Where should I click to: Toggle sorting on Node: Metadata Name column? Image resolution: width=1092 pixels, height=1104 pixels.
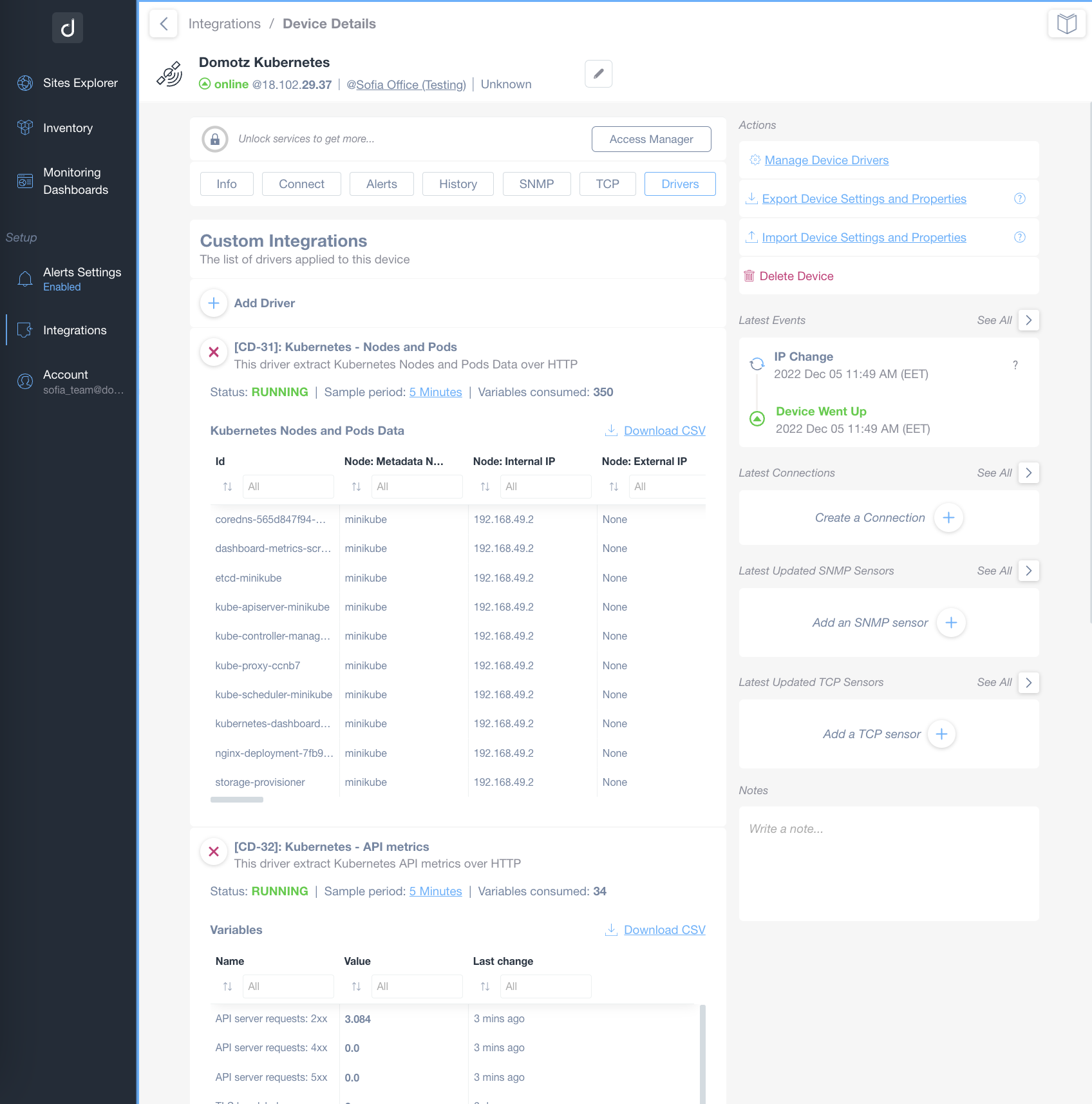click(355, 486)
